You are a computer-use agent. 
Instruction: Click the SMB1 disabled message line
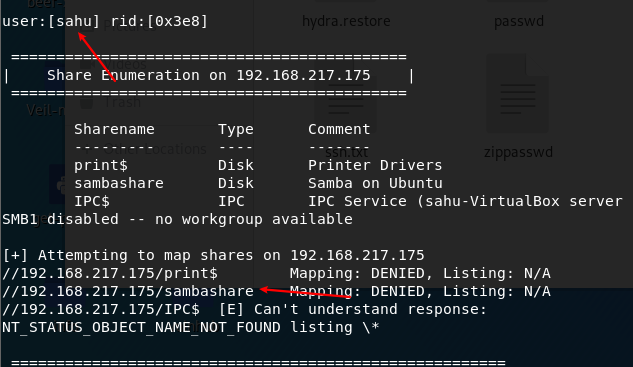(178, 219)
